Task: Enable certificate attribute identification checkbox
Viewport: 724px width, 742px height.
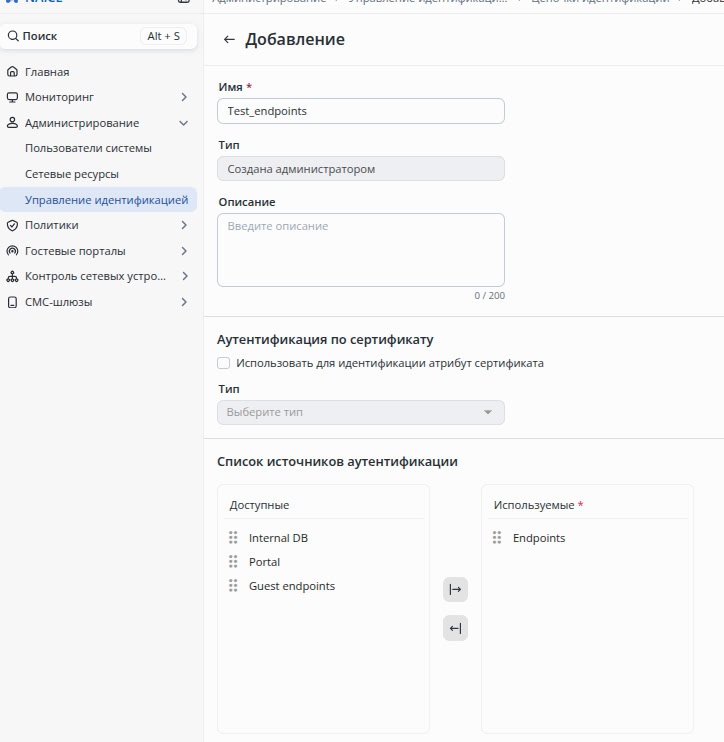Action: point(224,363)
